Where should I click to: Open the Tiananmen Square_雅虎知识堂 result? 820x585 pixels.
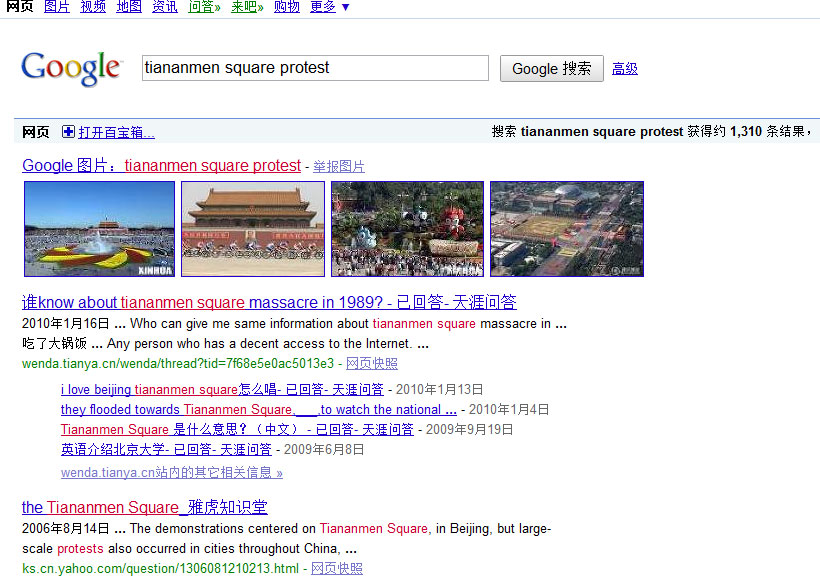[x=145, y=507]
